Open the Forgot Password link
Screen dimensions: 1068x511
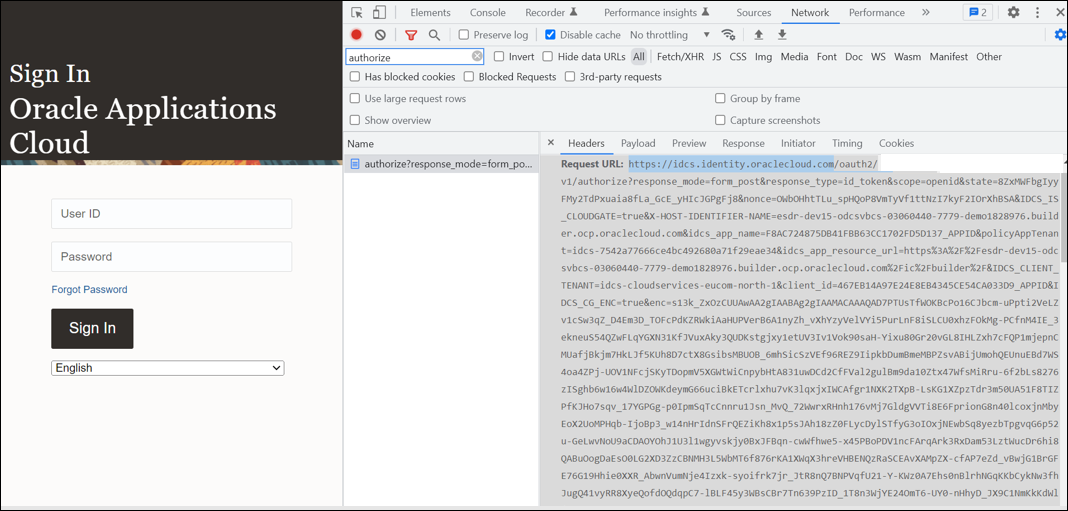(89, 290)
